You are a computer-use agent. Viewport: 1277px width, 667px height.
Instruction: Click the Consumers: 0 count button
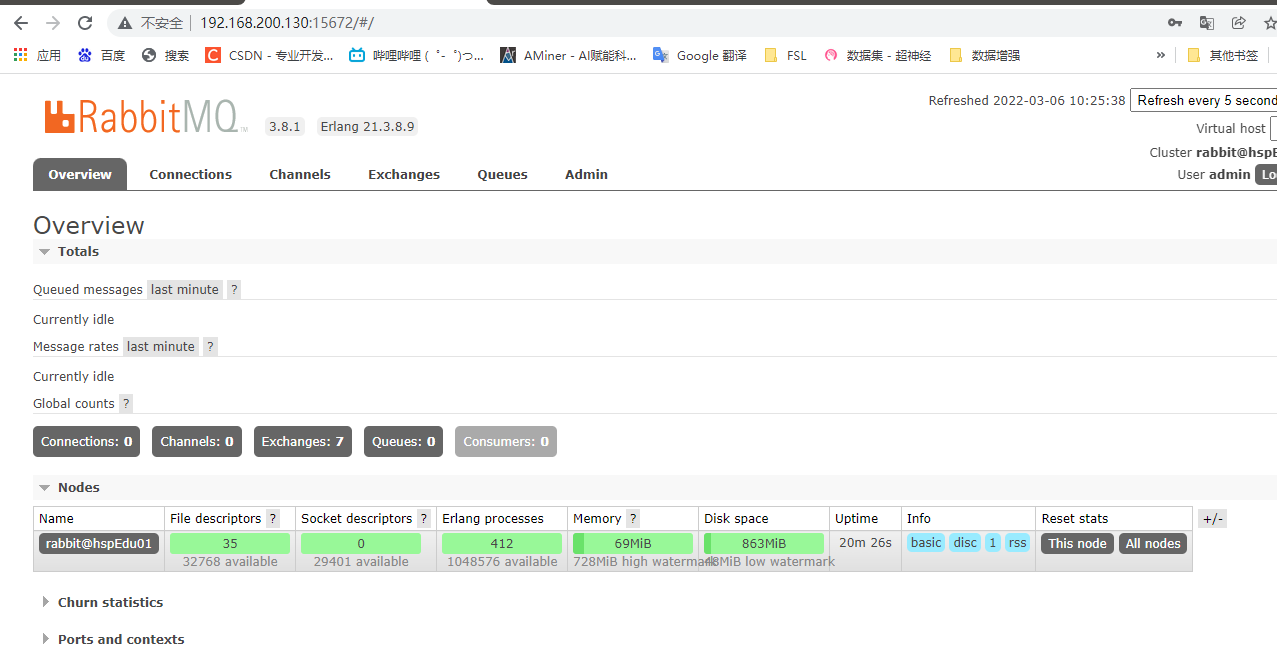pyautogui.click(x=506, y=441)
